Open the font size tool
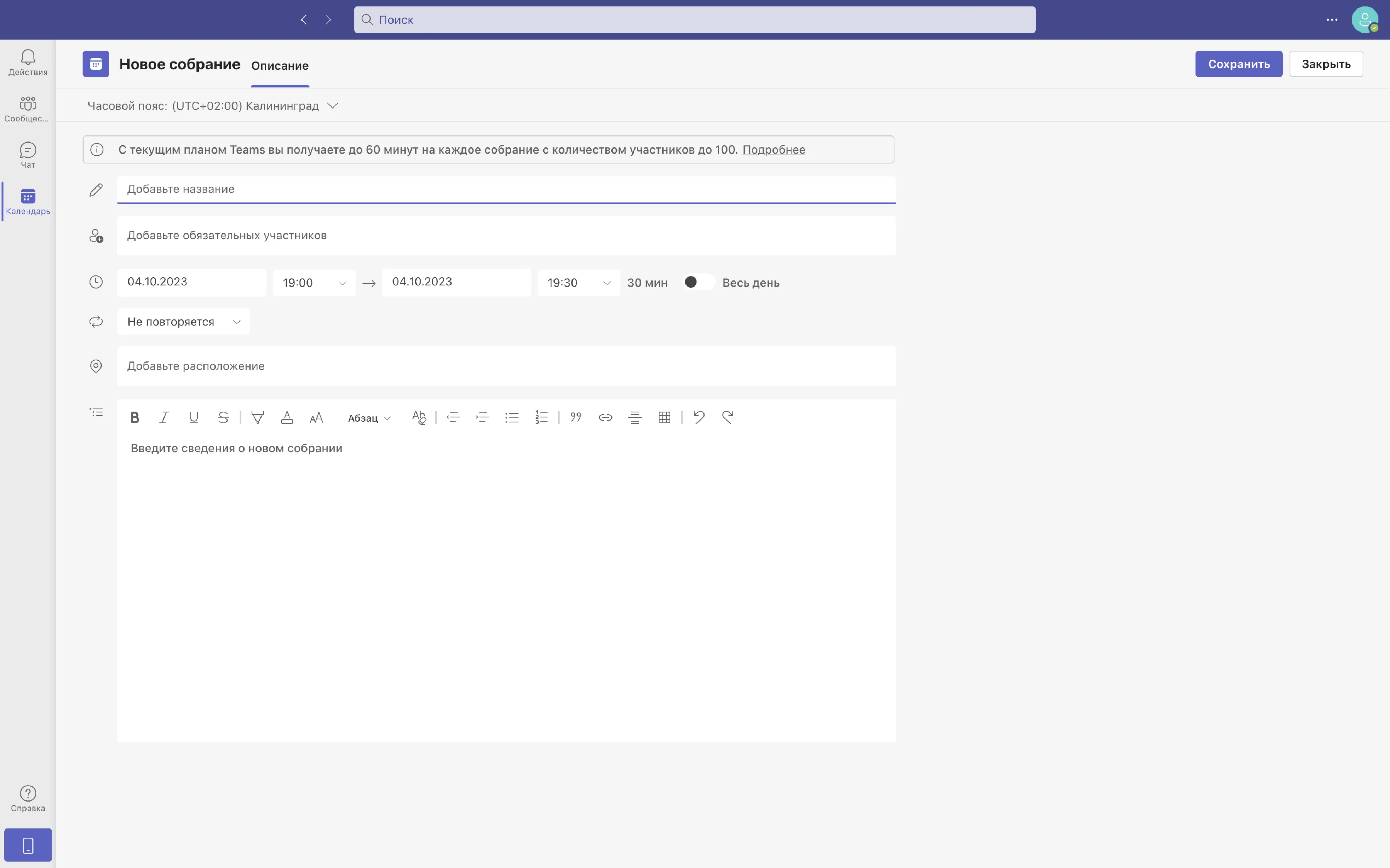The height and width of the screenshot is (868, 1390). pyautogui.click(x=316, y=417)
